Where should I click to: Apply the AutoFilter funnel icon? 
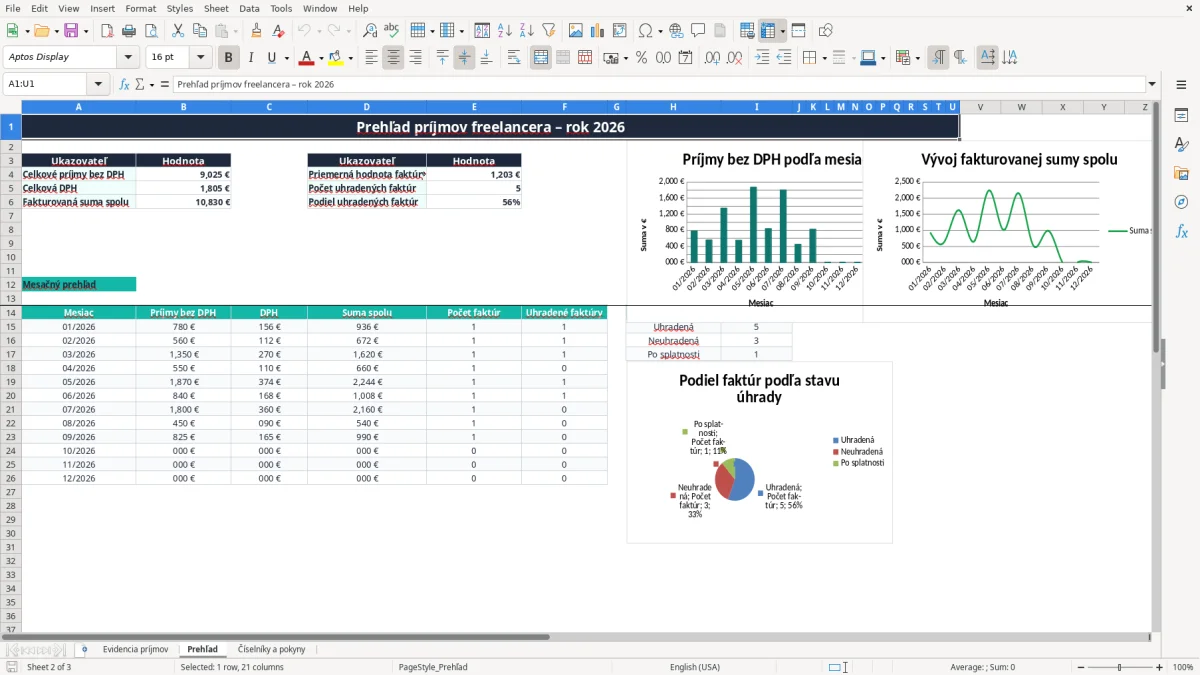pos(549,31)
